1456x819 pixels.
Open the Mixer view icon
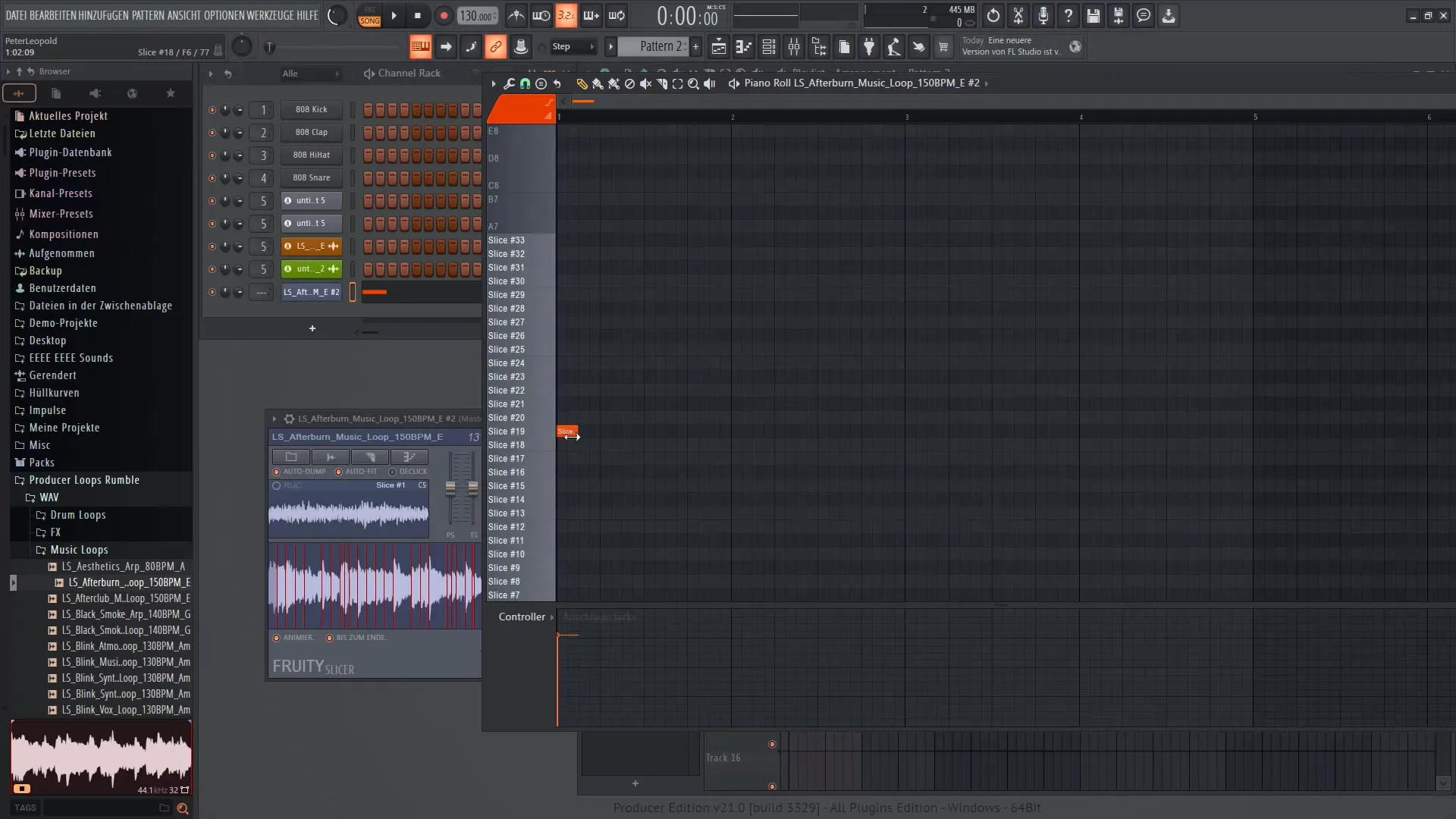click(794, 47)
